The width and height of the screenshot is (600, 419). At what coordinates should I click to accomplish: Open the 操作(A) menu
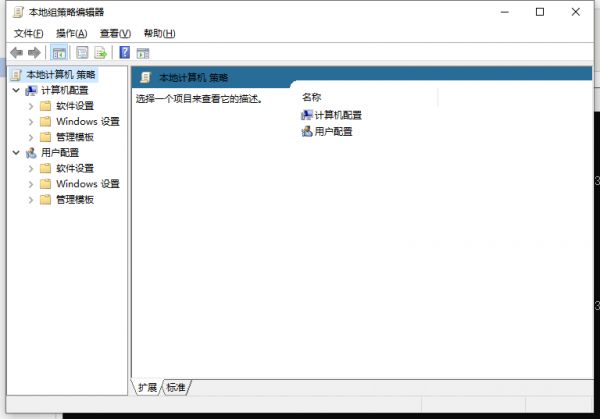click(x=71, y=33)
